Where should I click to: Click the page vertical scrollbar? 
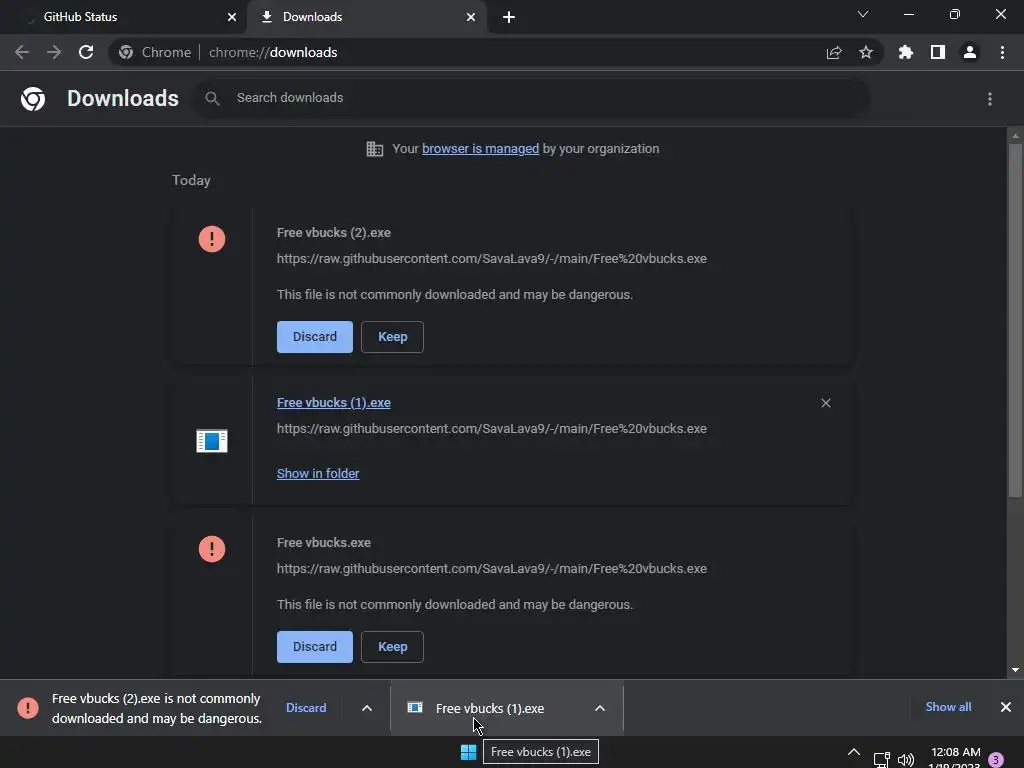click(1015, 320)
